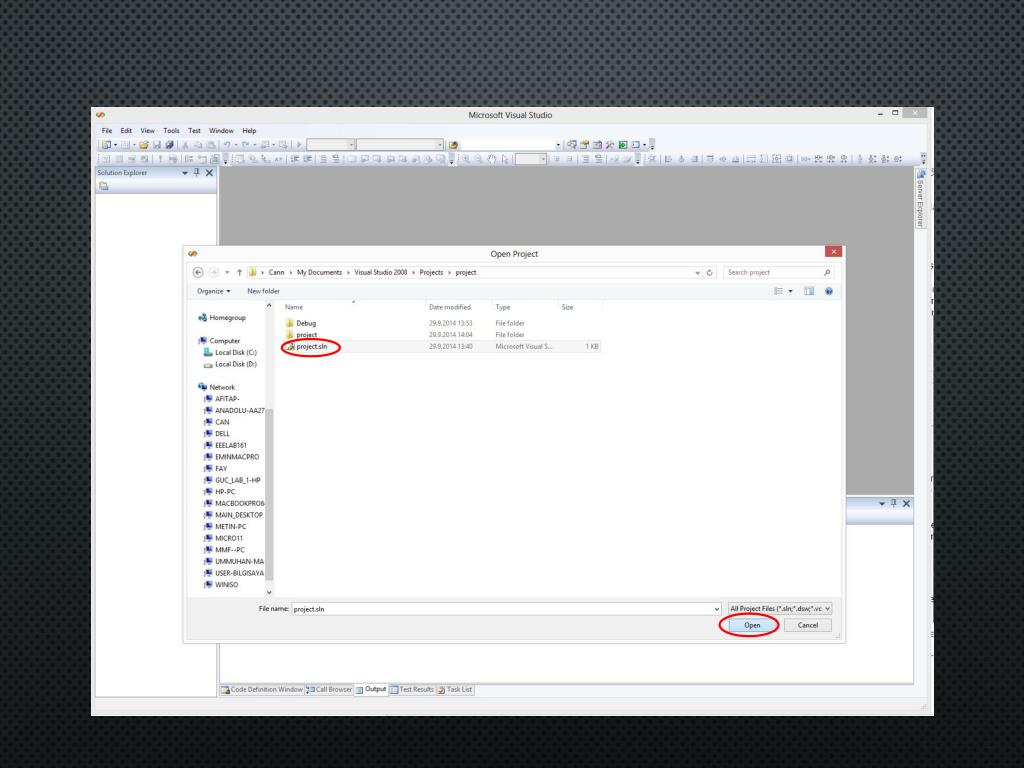Open File name history dropdown
Image resolution: width=1024 pixels, height=768 pixels.
point(716,609)
